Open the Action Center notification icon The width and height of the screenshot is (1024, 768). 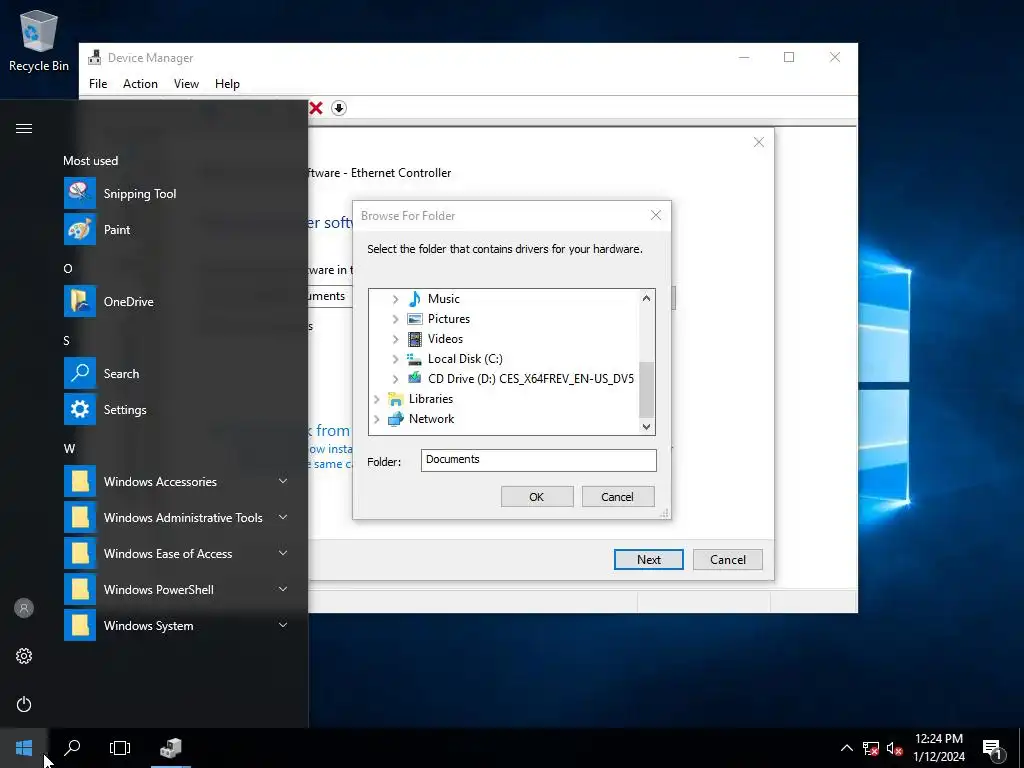coord(992,748)
